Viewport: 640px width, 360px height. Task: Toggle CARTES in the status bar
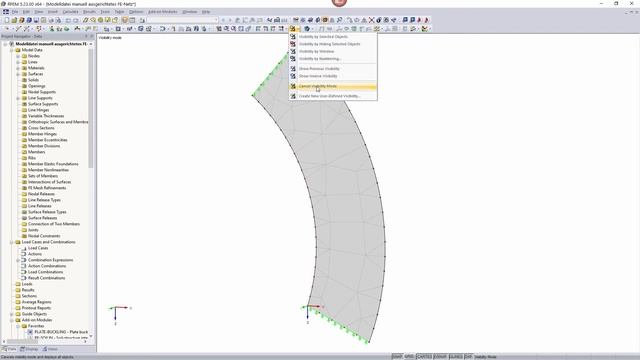tap(424, 357)
